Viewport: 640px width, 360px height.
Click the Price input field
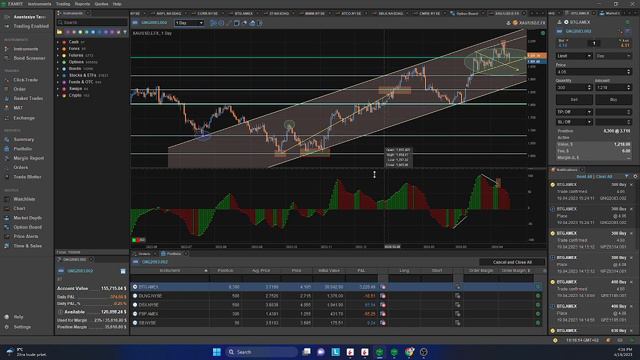[593, 72]
